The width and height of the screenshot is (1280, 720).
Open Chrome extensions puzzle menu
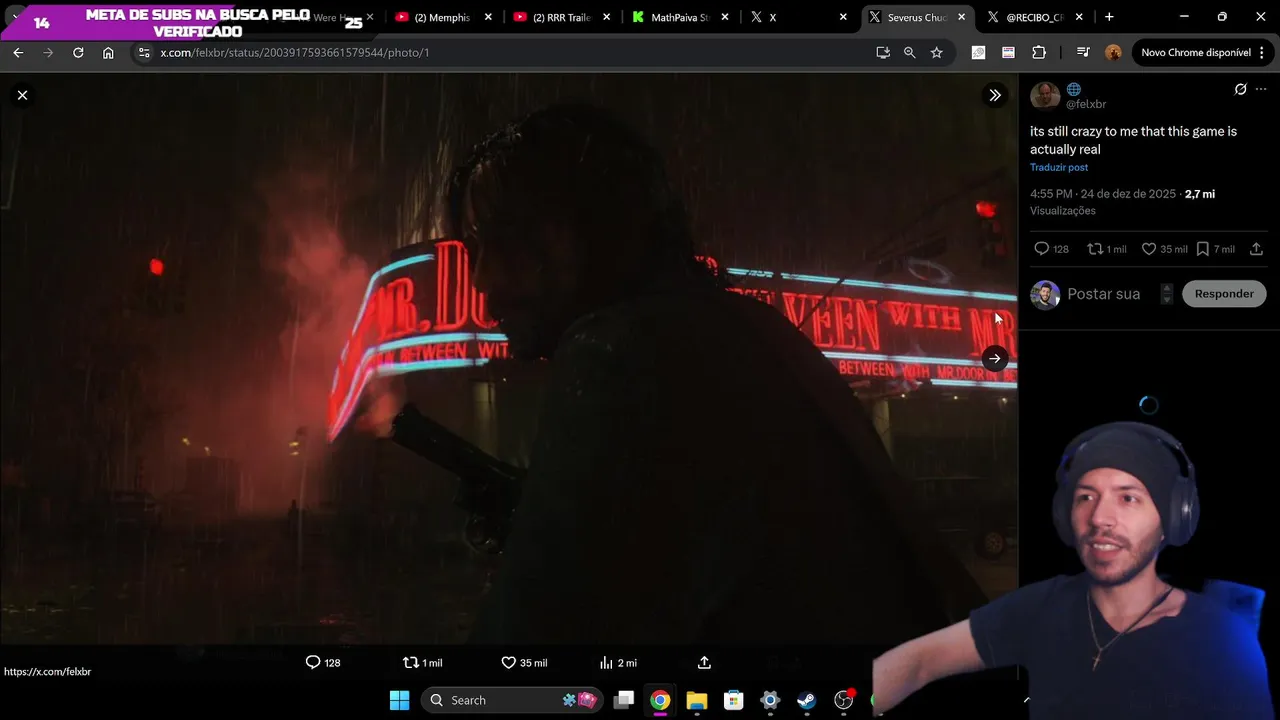1039,52
